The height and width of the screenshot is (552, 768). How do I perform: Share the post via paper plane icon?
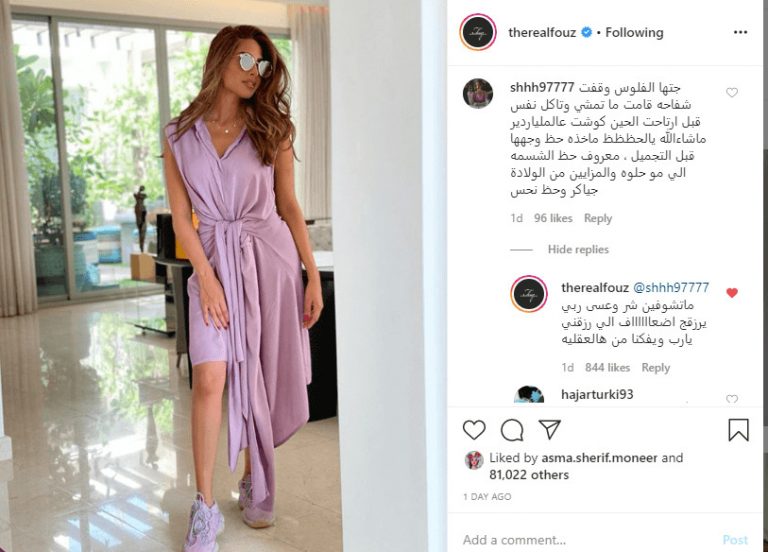pyautogui.click(x=550, y=429)
